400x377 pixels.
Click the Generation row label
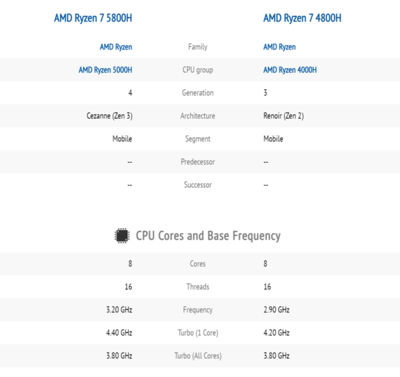(198, 93)
